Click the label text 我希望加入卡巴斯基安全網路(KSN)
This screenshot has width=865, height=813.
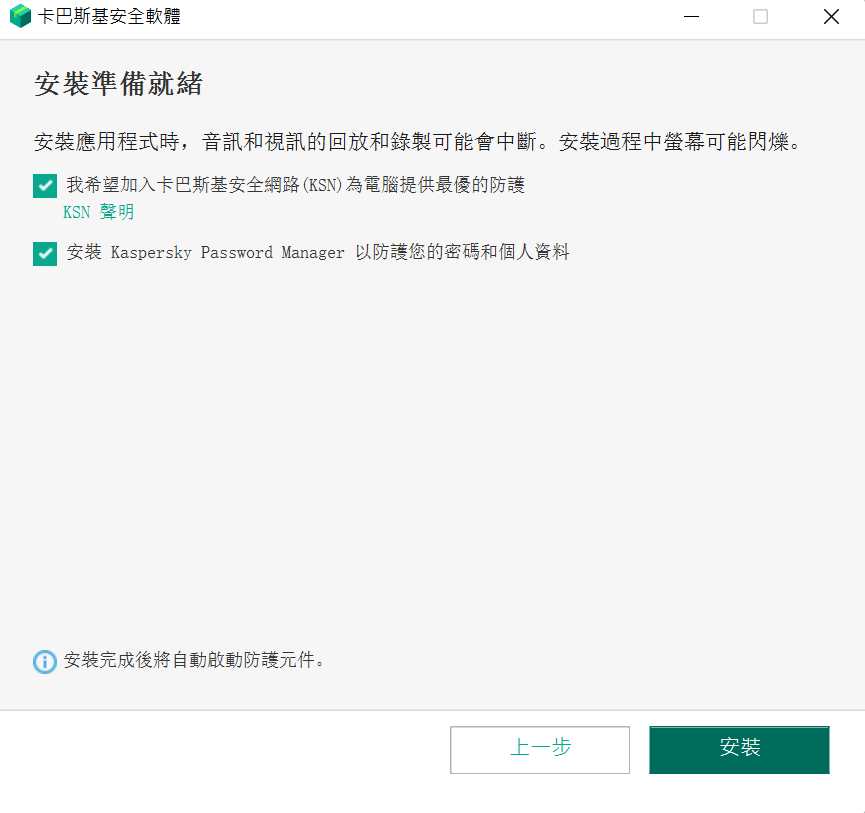click(205, 185)
